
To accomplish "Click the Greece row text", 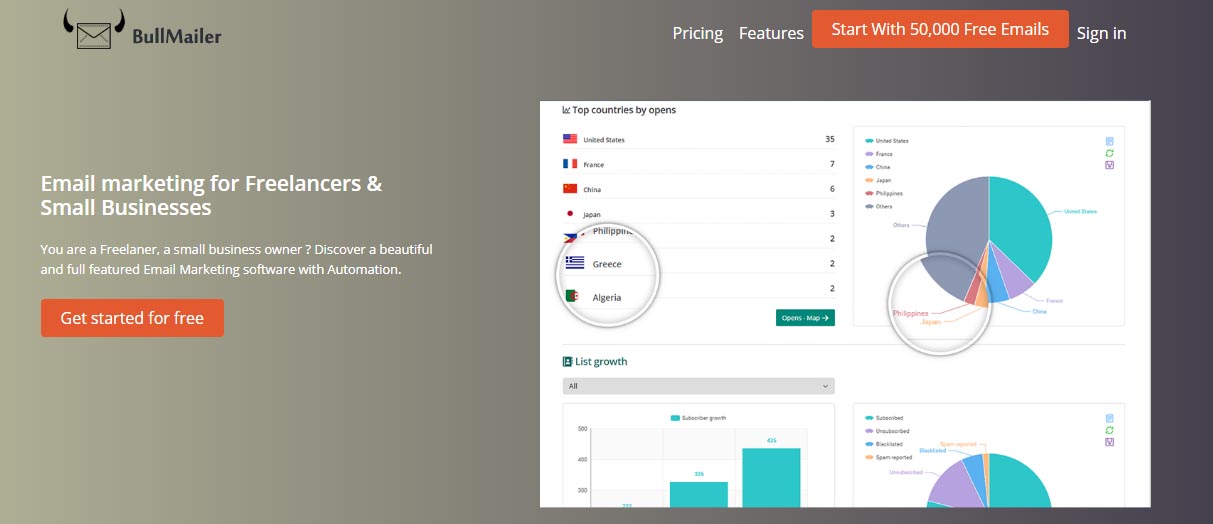I will tap(607, 264).
